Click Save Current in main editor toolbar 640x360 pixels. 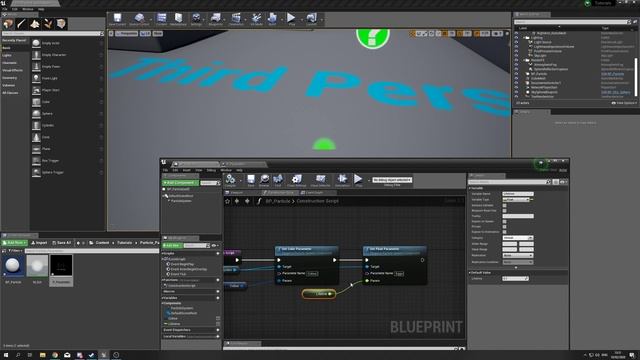pos(117,19)
